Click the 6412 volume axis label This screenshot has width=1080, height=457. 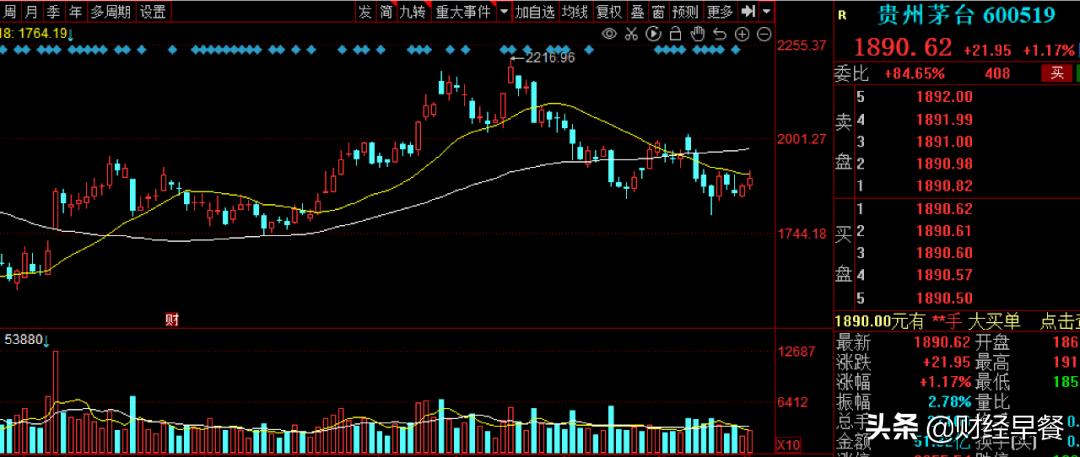(793, 402)
